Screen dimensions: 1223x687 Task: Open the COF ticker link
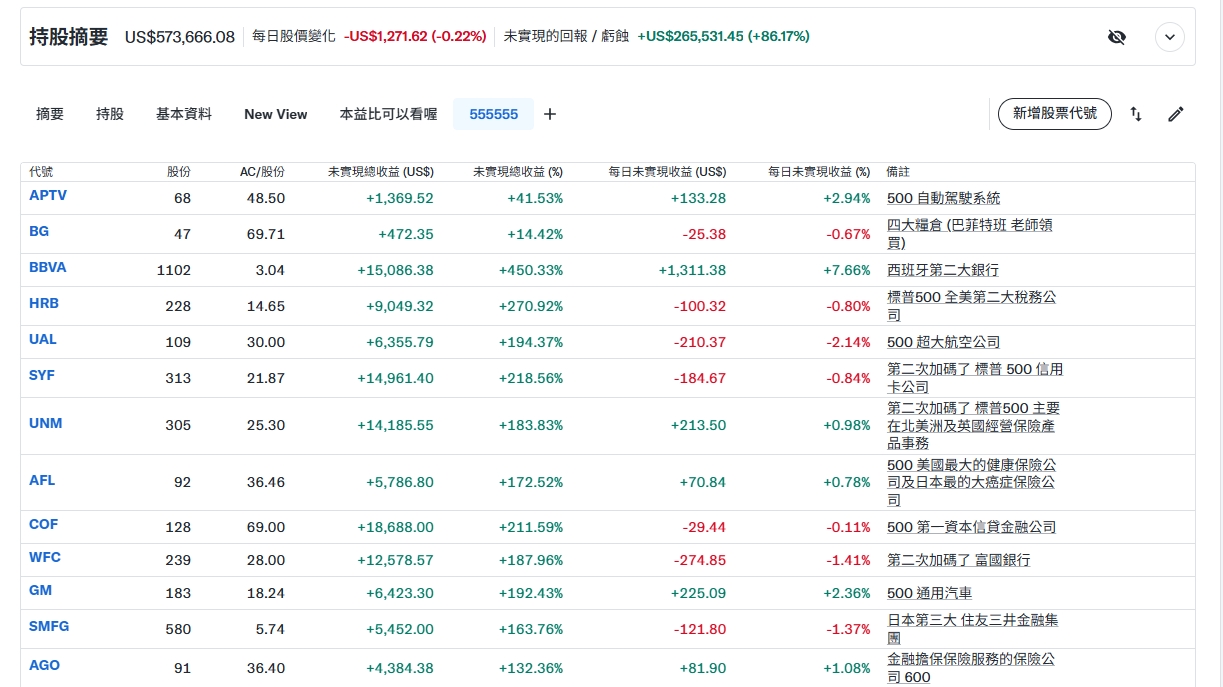point(44,524)
